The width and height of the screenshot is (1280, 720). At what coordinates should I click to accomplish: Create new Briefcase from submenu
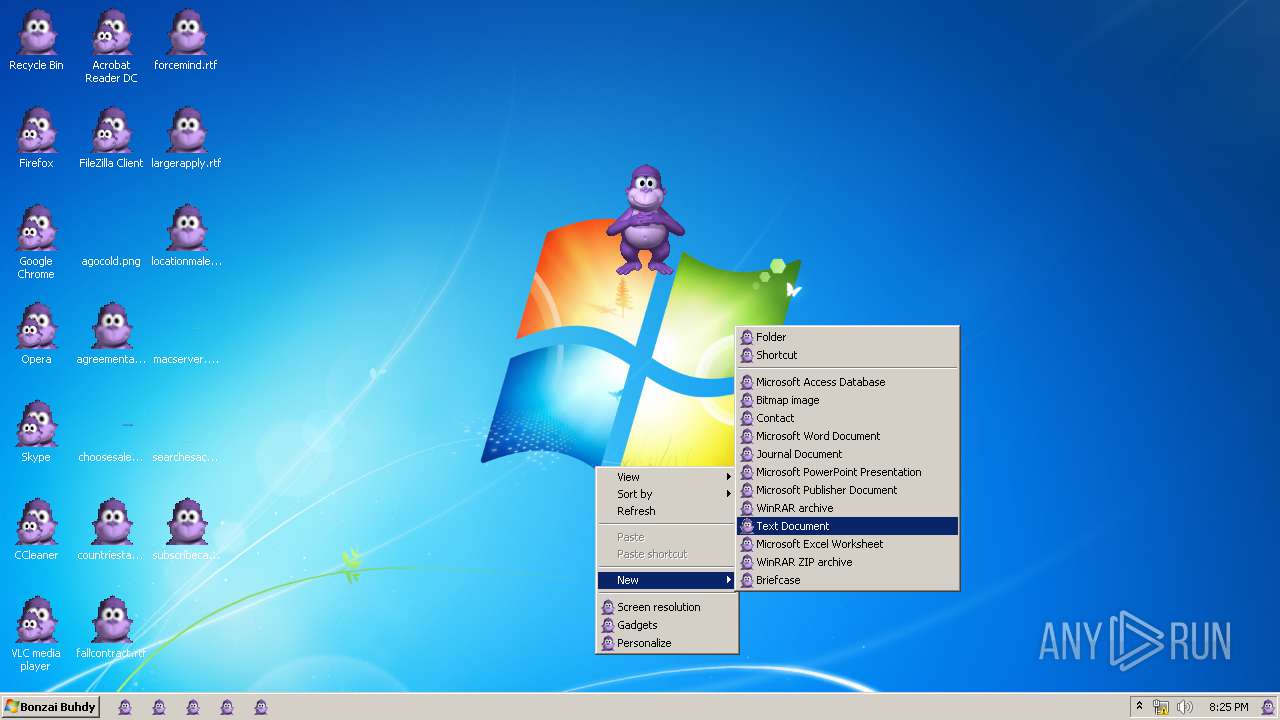point(847,580)
